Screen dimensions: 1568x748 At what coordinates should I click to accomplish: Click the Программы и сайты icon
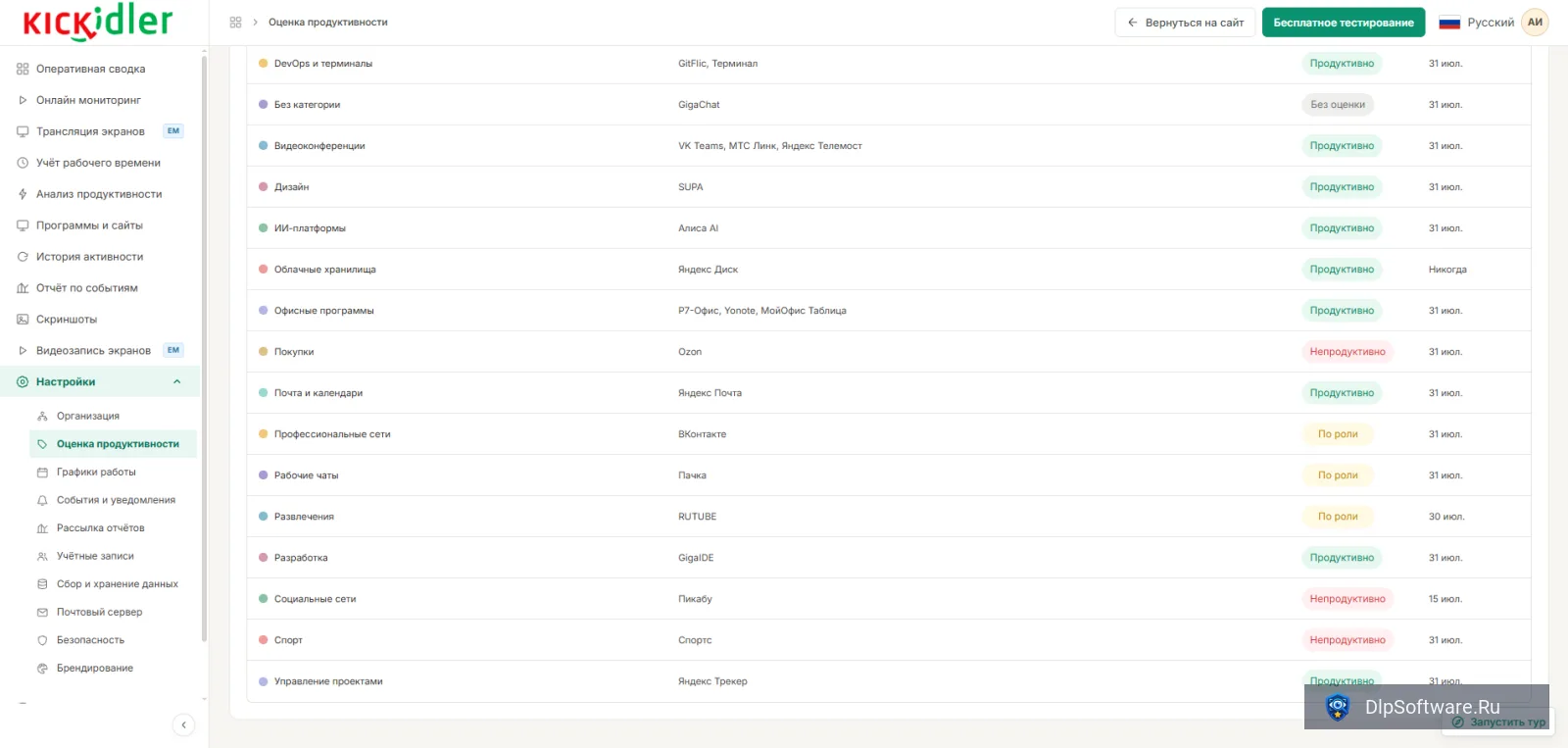coord(23,225)
